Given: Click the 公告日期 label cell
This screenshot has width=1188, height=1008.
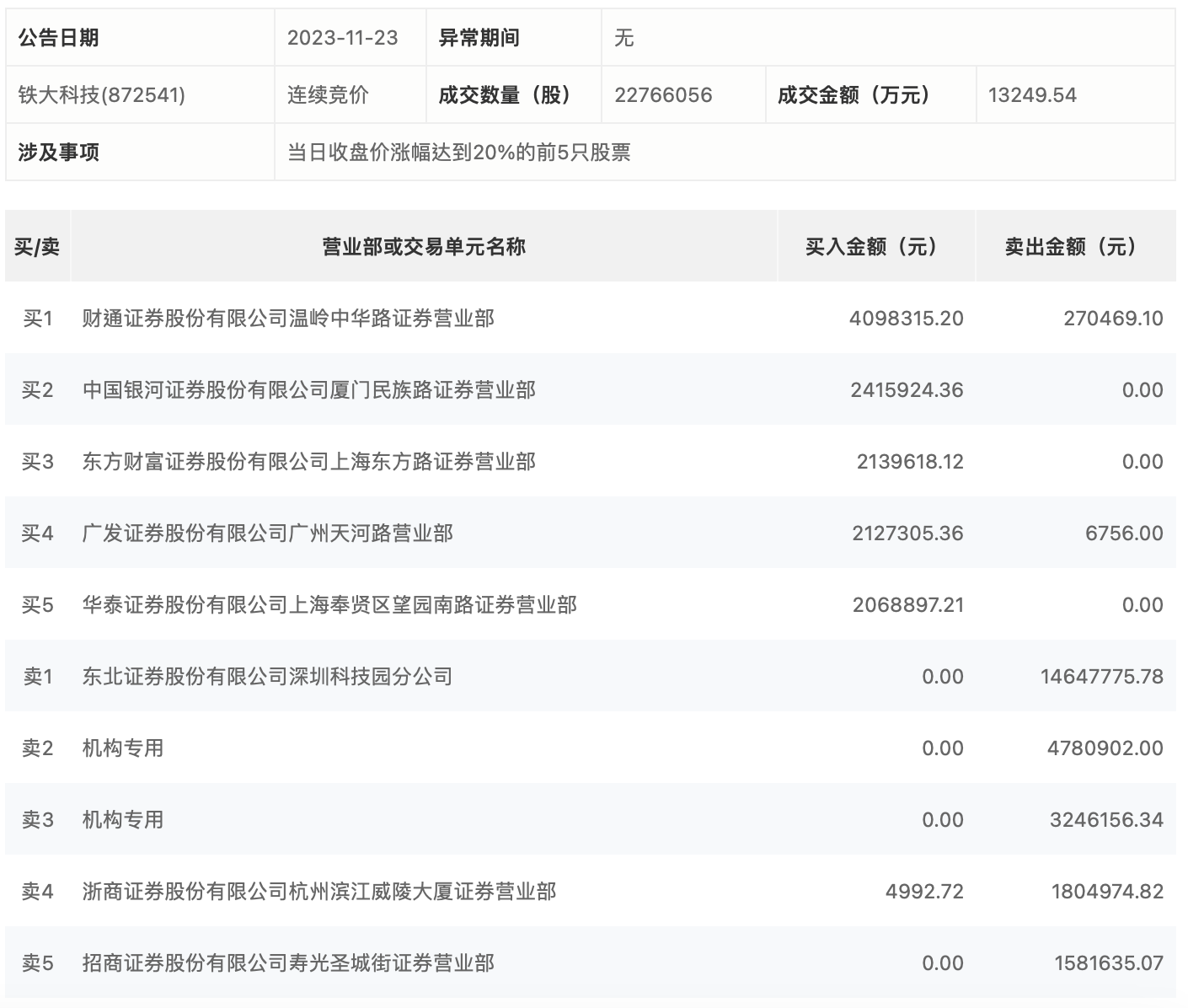Looking at the screenshot, I should (140, 38).
